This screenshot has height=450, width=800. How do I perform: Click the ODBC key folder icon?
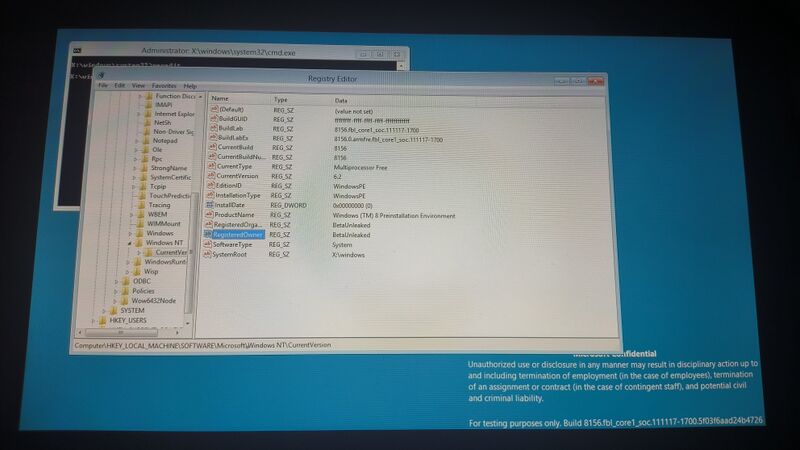tap(126, 281)
